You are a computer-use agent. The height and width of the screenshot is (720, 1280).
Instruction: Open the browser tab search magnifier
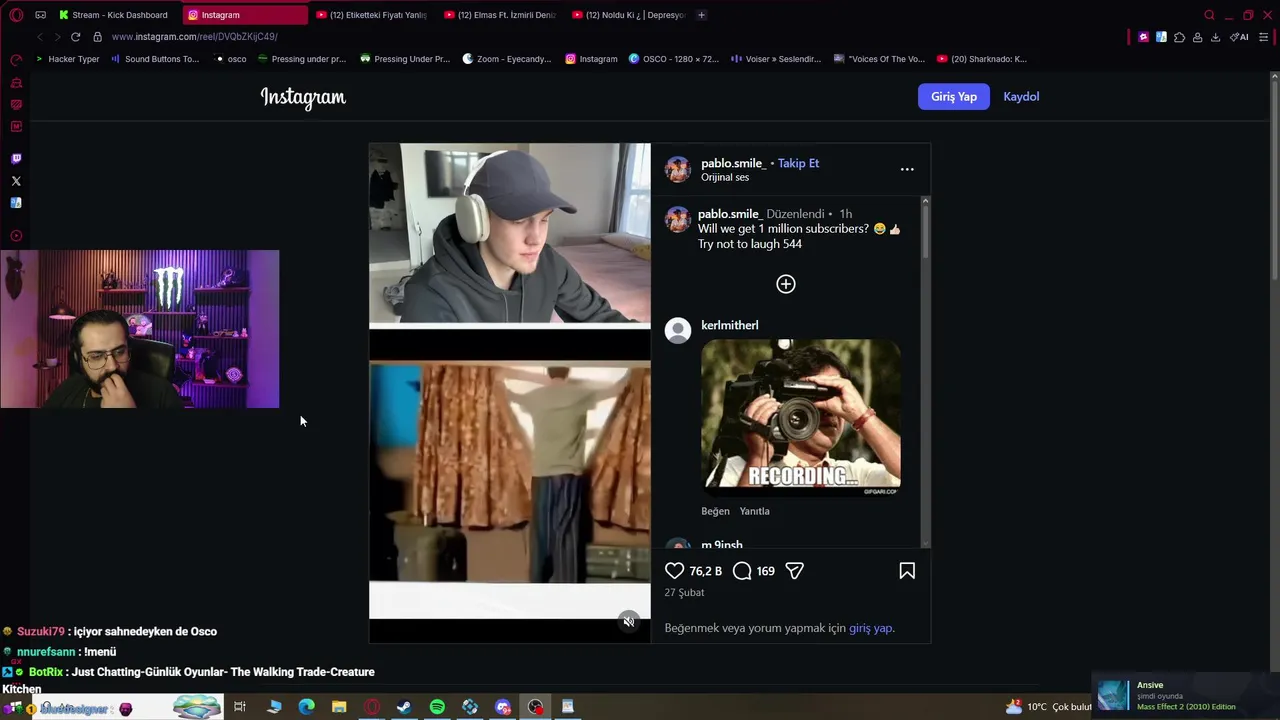(x=1209, y=15)
